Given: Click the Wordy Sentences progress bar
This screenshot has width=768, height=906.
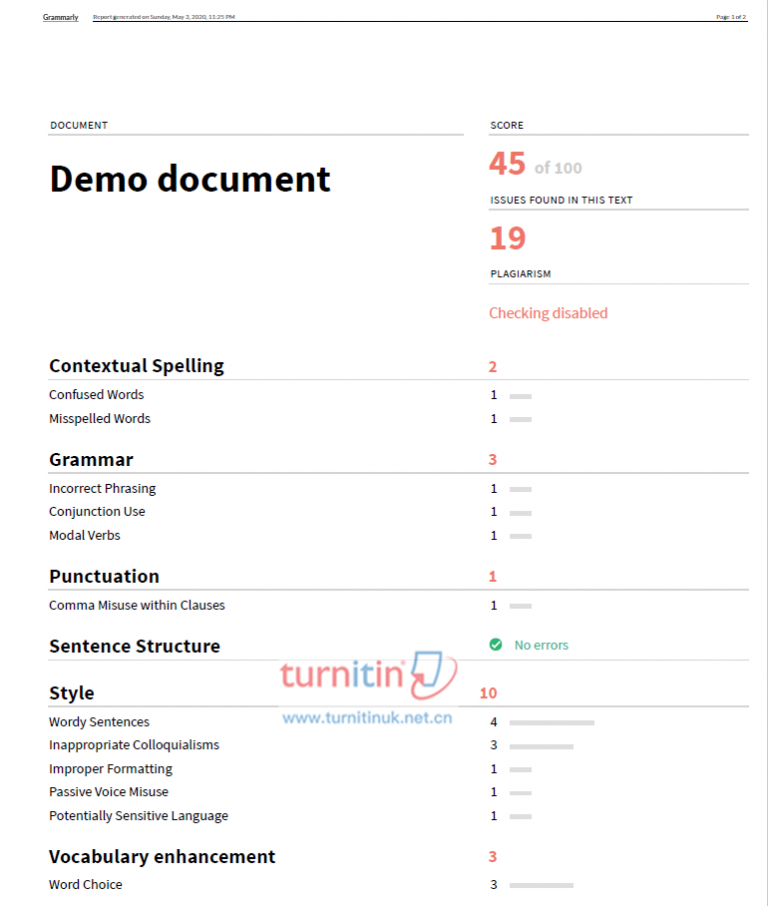Looking at the screenshot, I should [551, 722].
